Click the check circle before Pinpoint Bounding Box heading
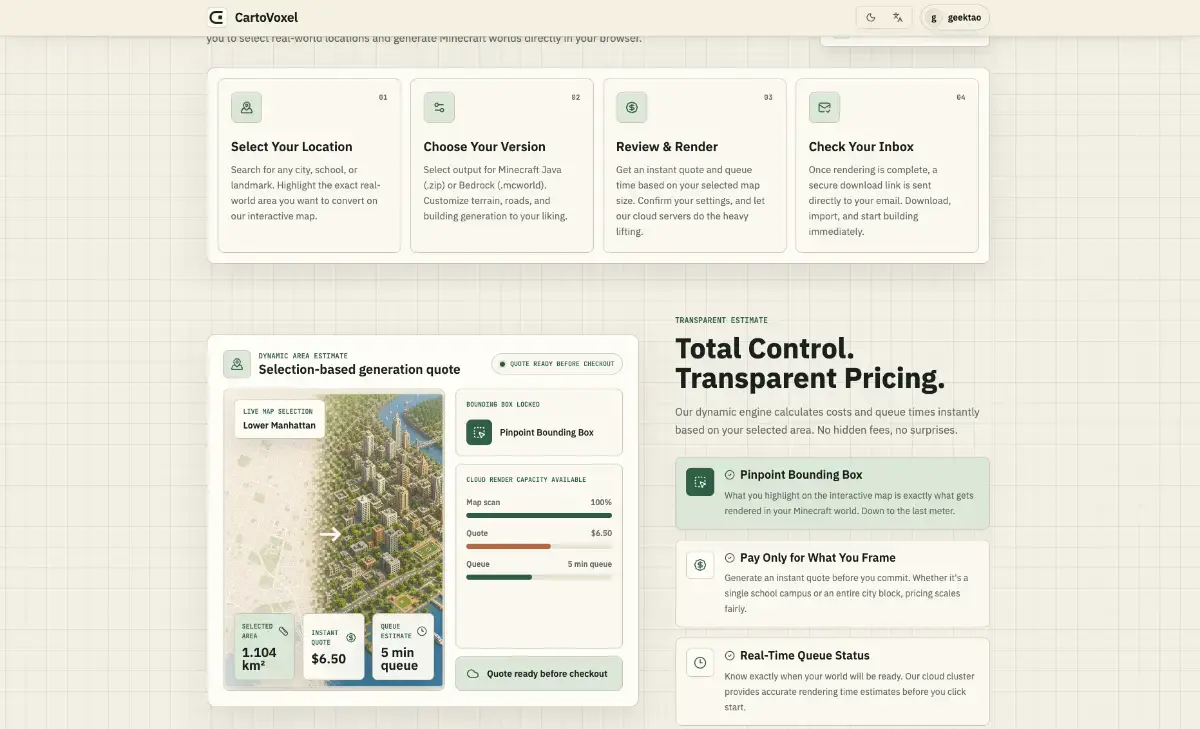 730,475
